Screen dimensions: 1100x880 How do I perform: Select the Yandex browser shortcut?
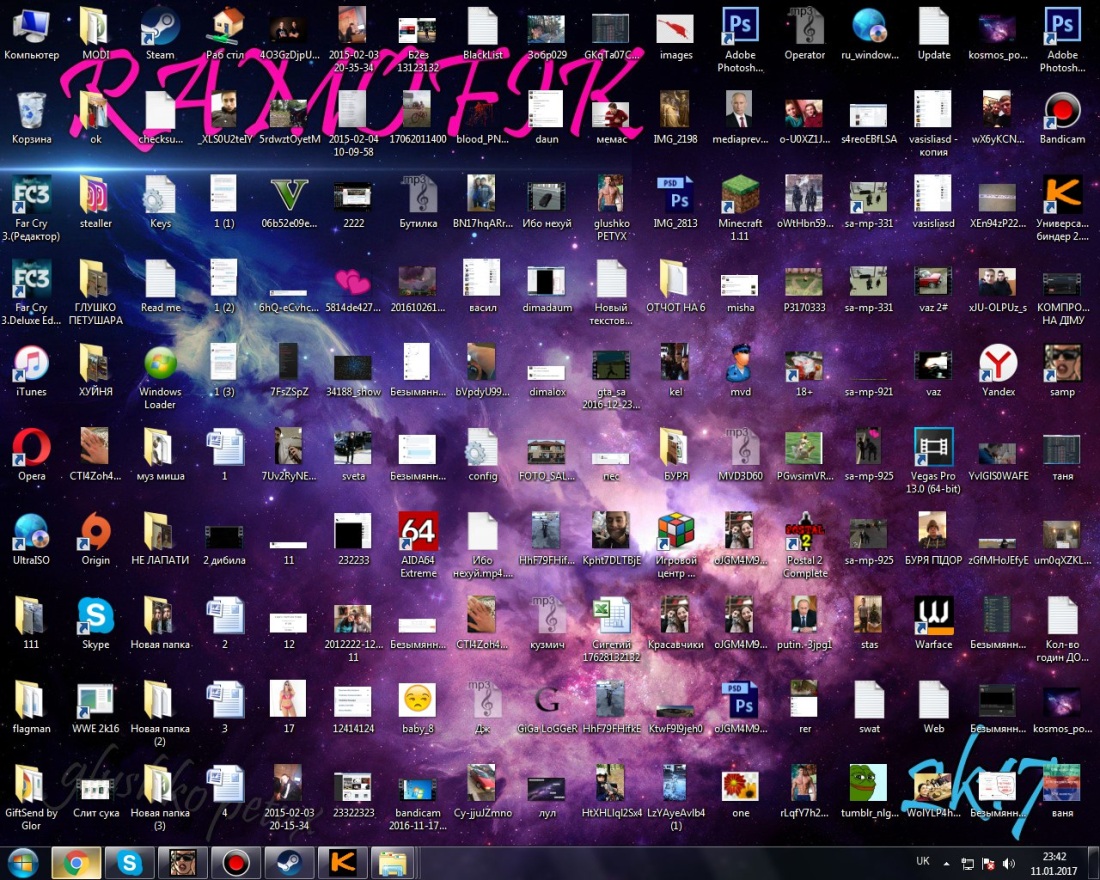coord(997,363)
